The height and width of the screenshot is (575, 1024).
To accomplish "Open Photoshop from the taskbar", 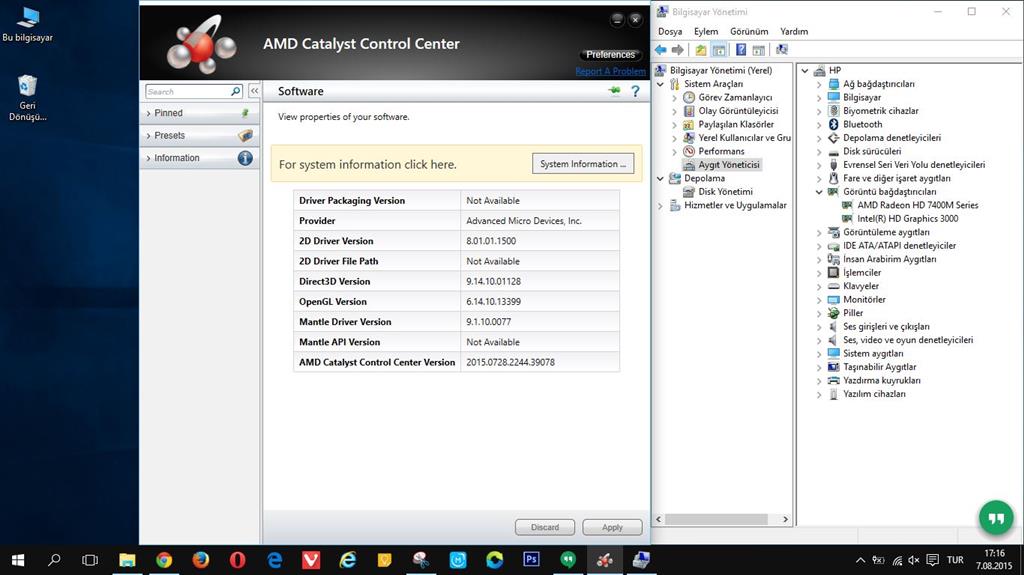I will pyautogui.click(x=532, y=560).
